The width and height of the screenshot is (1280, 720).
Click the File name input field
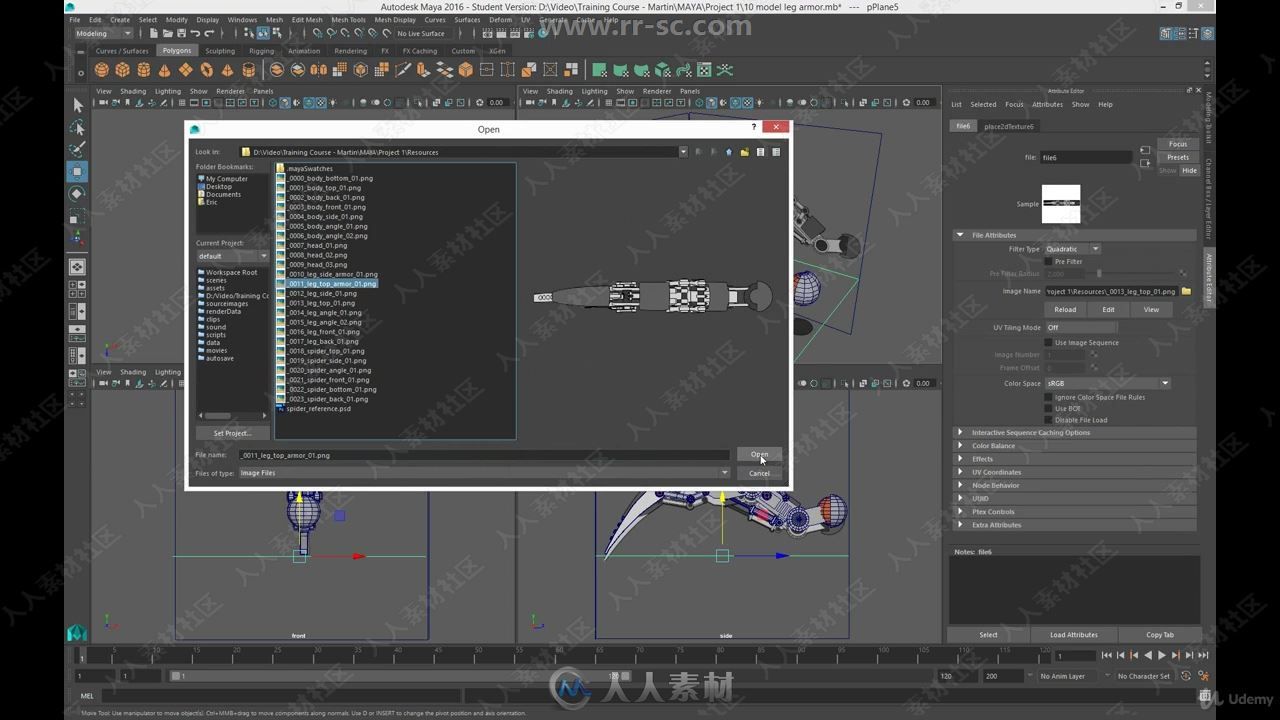[484, 455]
